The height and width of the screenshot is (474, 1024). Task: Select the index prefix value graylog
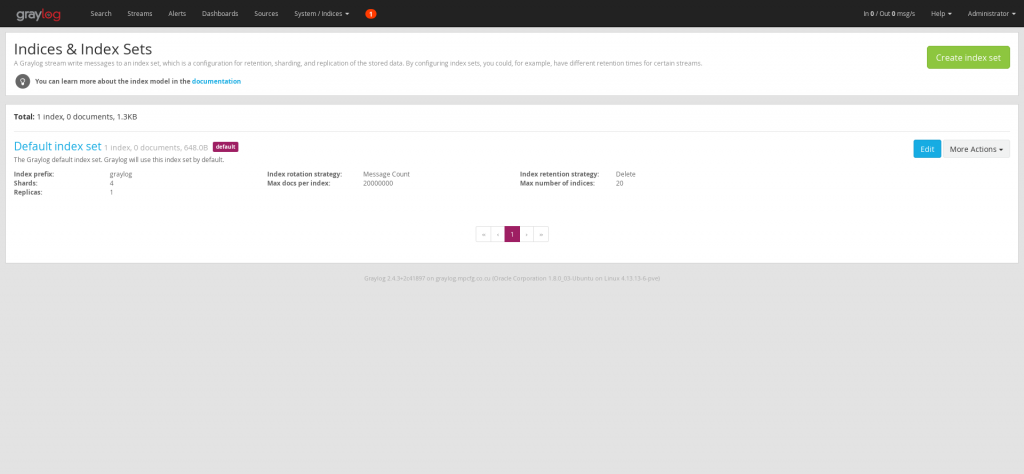(121, 174)
